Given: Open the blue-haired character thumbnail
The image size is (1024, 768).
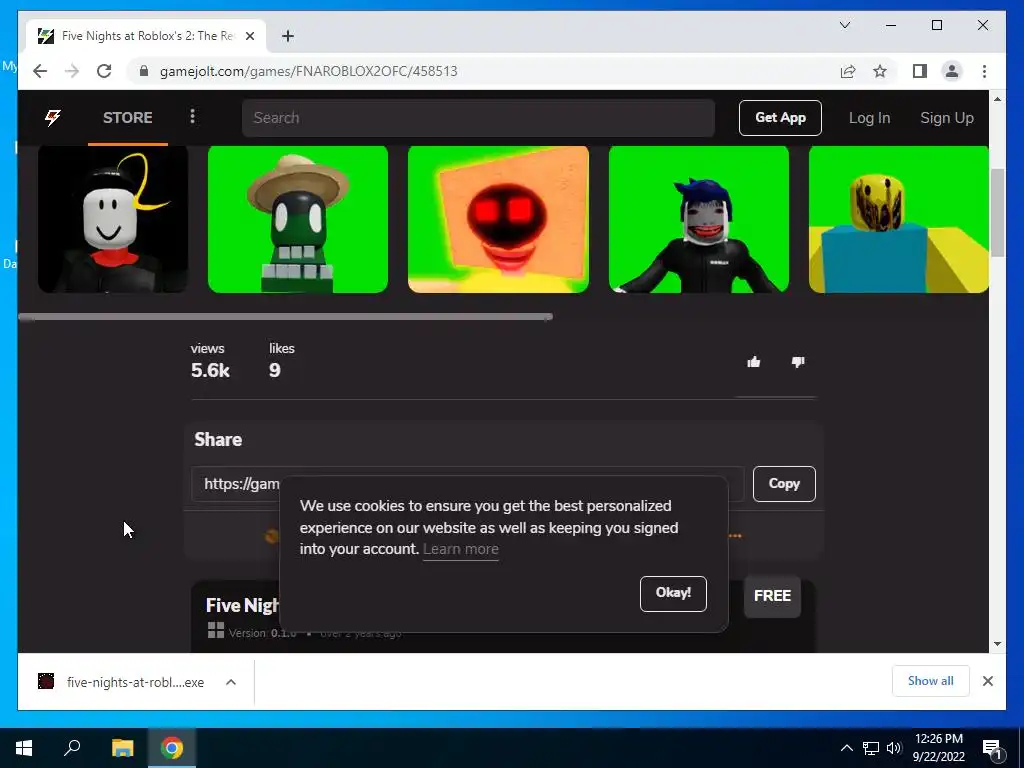Looking at the screenshot, I should pyautogui.click(x=699, y=219).
